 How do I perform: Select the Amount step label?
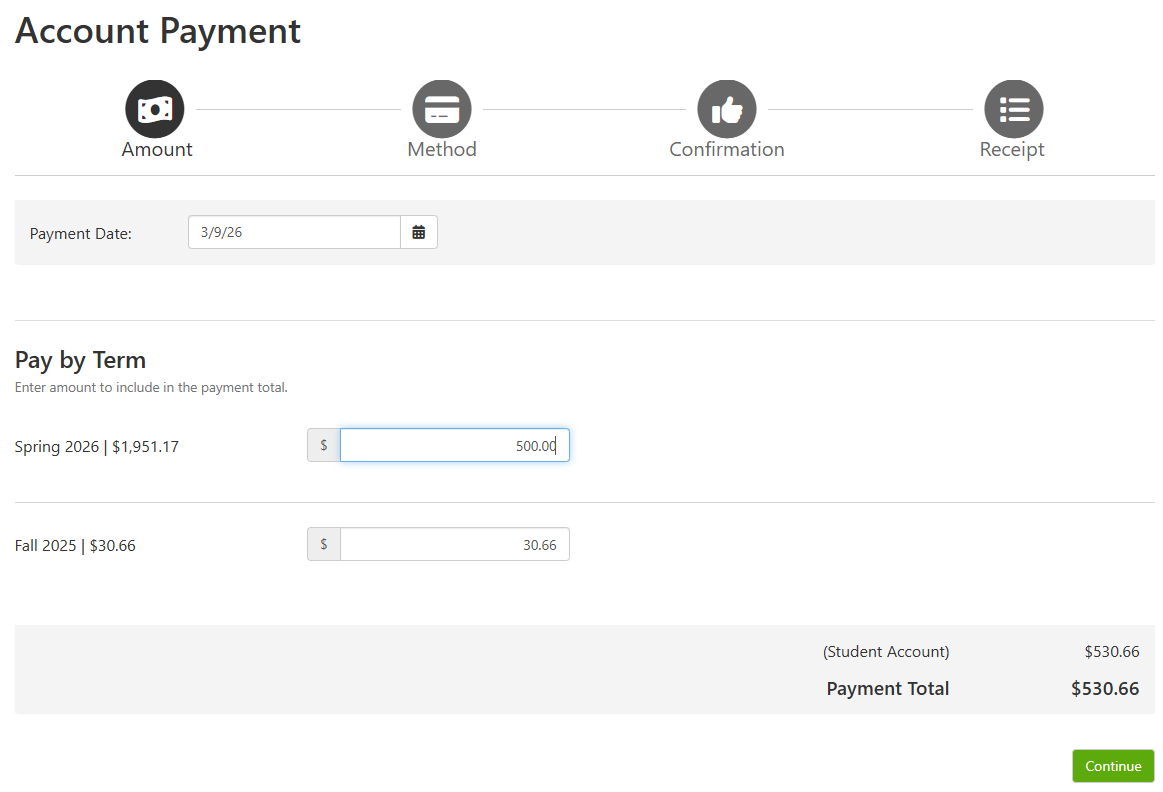pos(157,149)
